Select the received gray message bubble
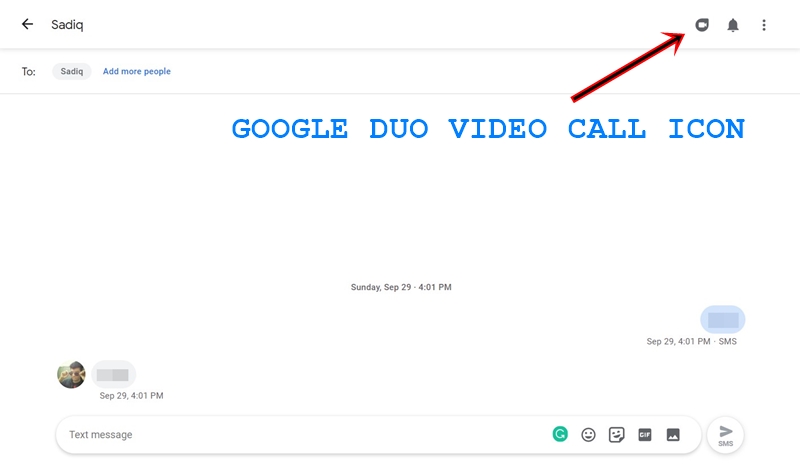 coord(113,375)
